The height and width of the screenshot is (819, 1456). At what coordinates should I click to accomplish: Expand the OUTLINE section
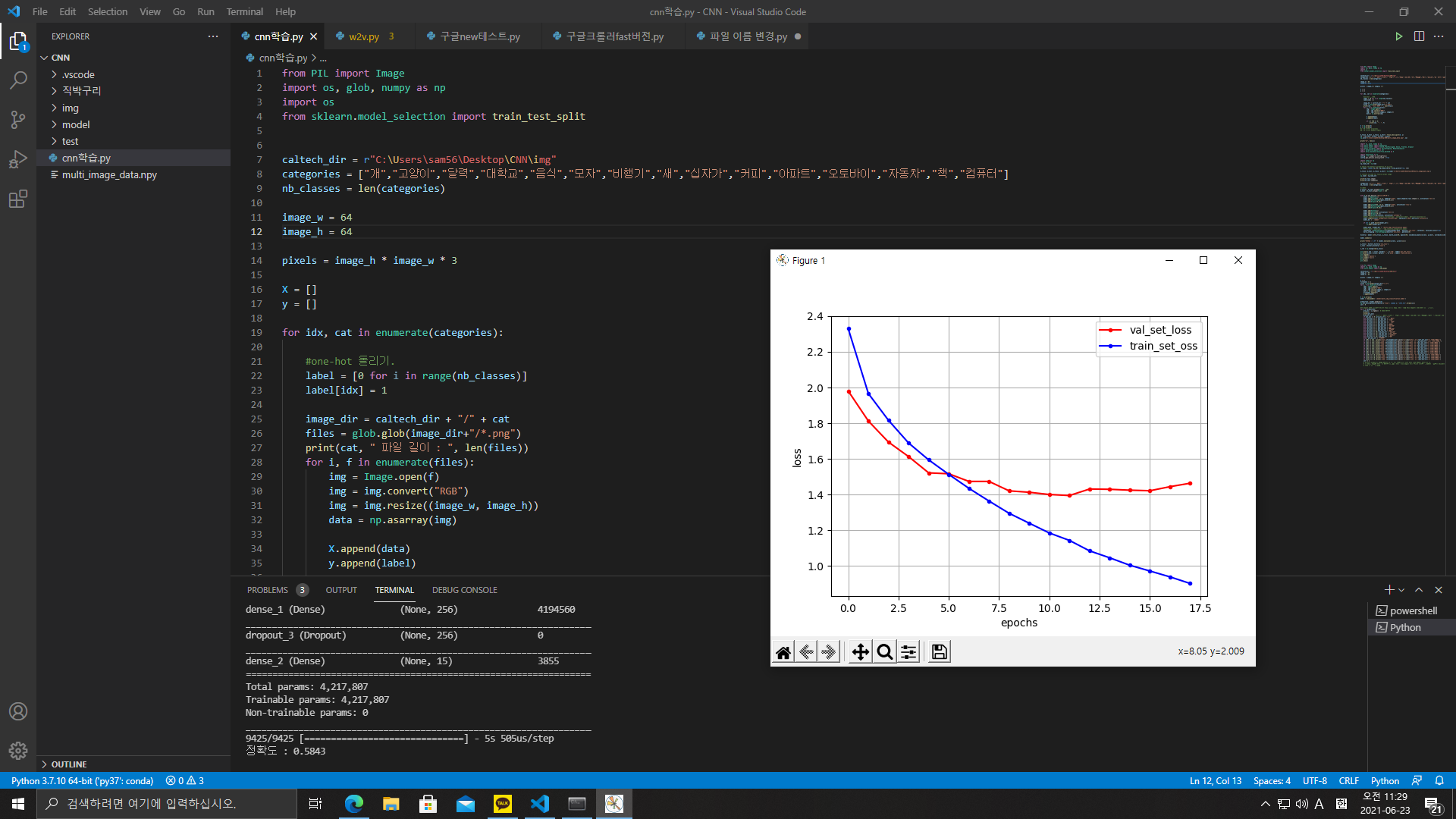(x=68, y=764)
